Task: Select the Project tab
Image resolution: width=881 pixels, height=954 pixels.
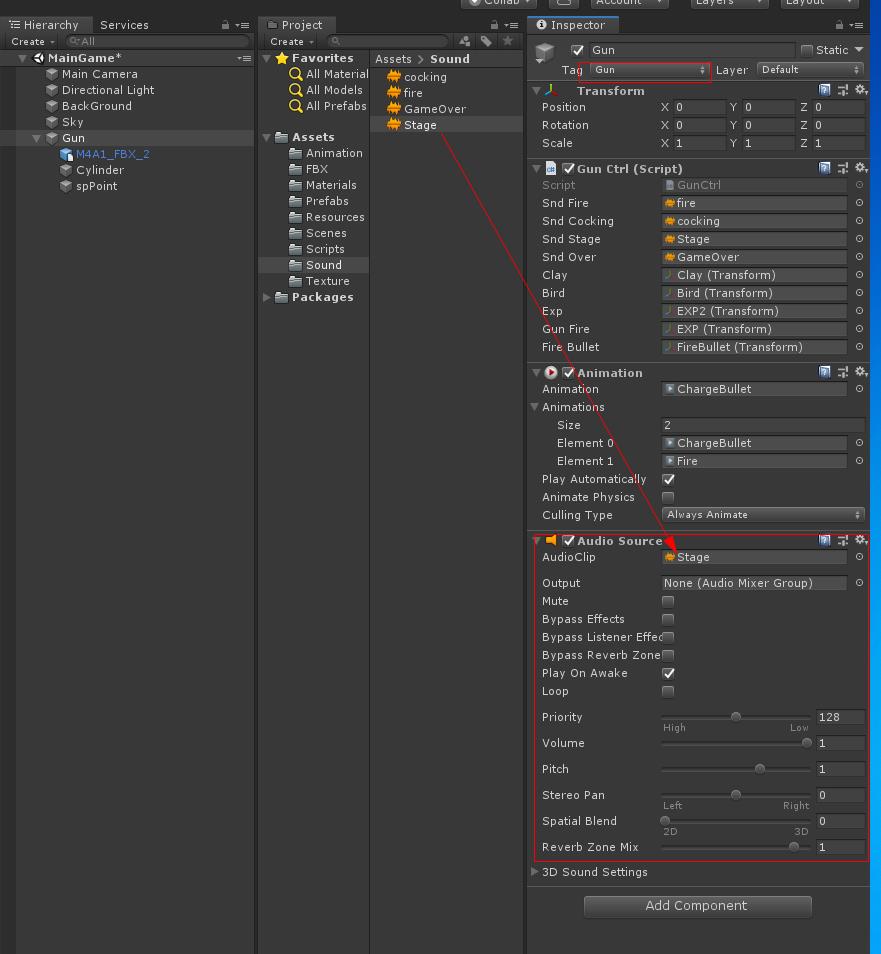Action: click(296, 25)
